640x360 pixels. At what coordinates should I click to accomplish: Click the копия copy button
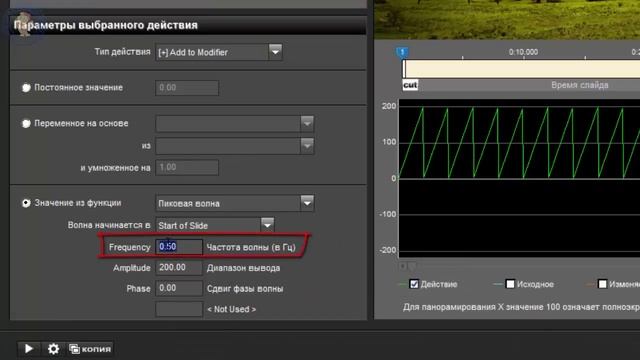(90, 349)
